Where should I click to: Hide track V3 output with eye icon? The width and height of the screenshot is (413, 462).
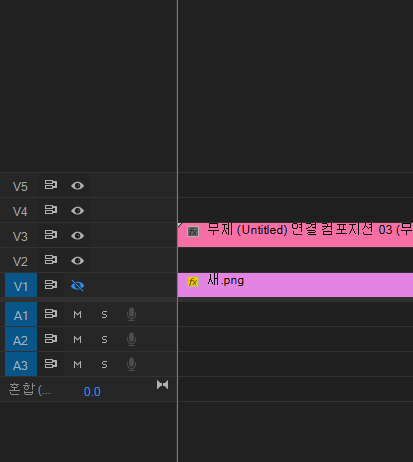pyautogui.click(x=77, y=236)
